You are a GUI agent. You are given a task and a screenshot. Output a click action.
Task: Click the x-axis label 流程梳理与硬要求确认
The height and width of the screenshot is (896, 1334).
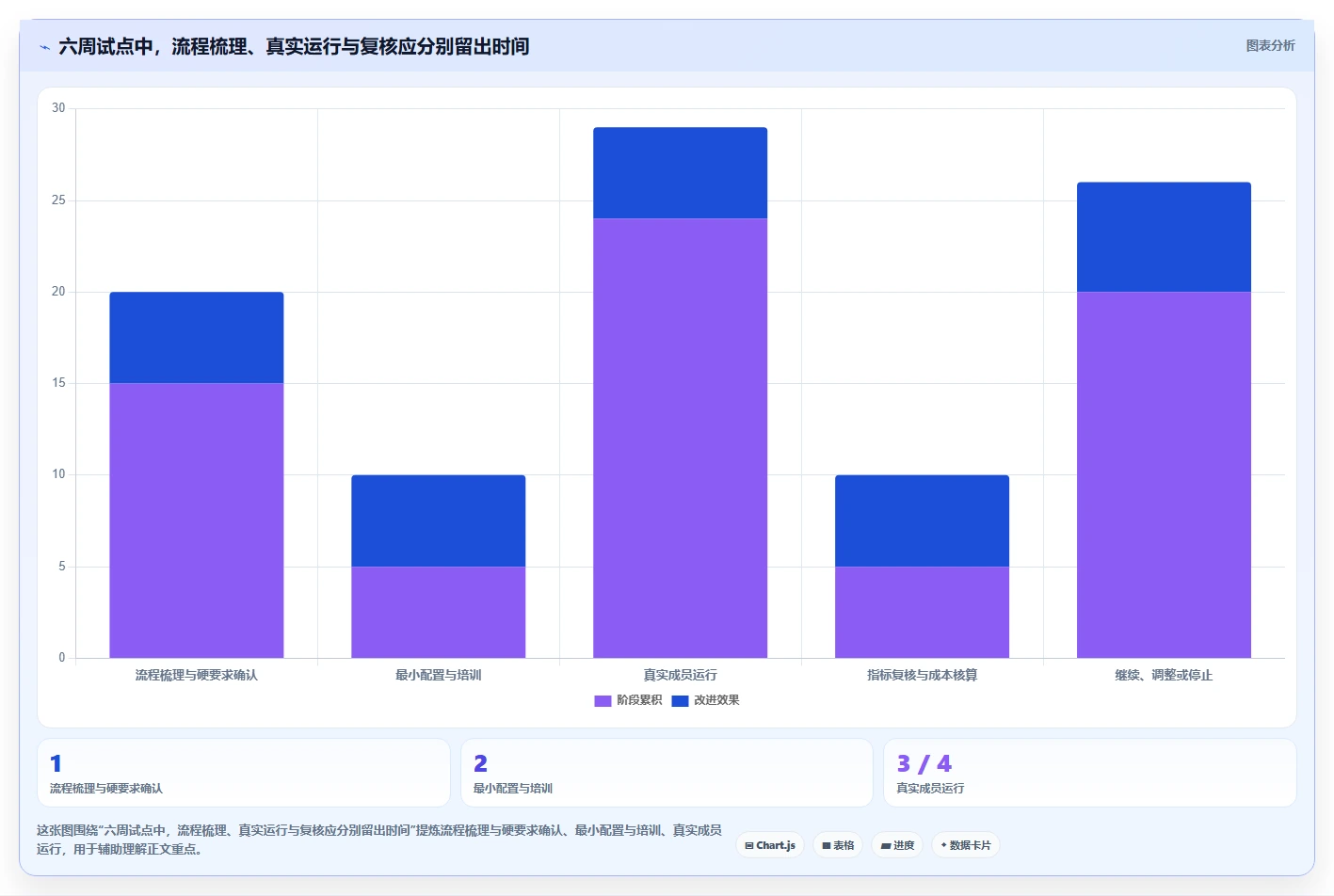[197, 675]
